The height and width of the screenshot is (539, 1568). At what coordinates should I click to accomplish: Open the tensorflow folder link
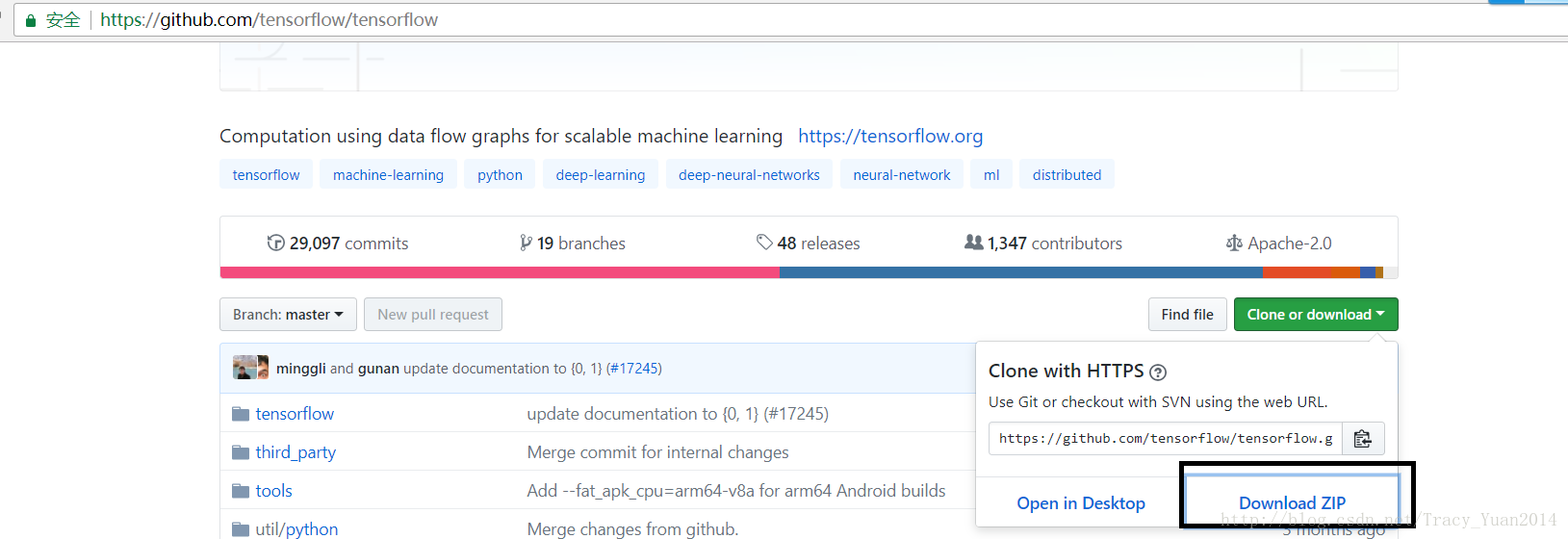tap(295, 414)
